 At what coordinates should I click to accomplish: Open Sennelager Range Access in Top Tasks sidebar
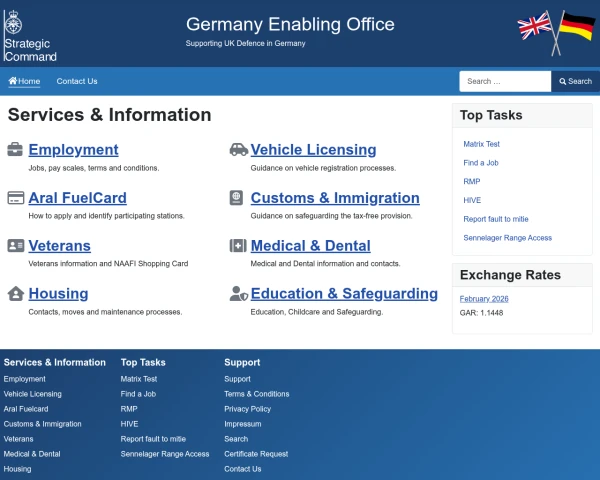(507, 238)
